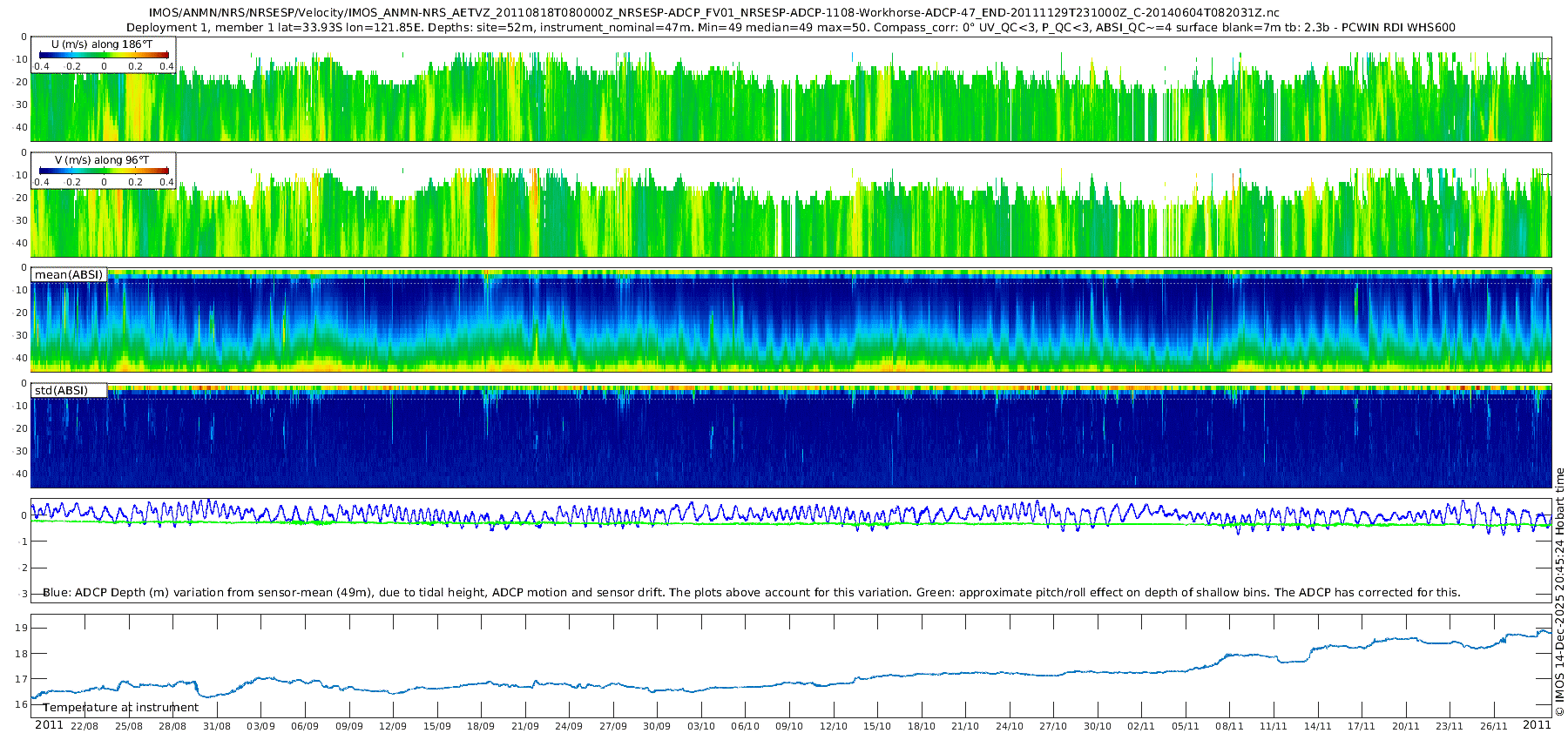Click the 21/10 date tick label
The image size is (1568, 740).
tap(965, 726)
